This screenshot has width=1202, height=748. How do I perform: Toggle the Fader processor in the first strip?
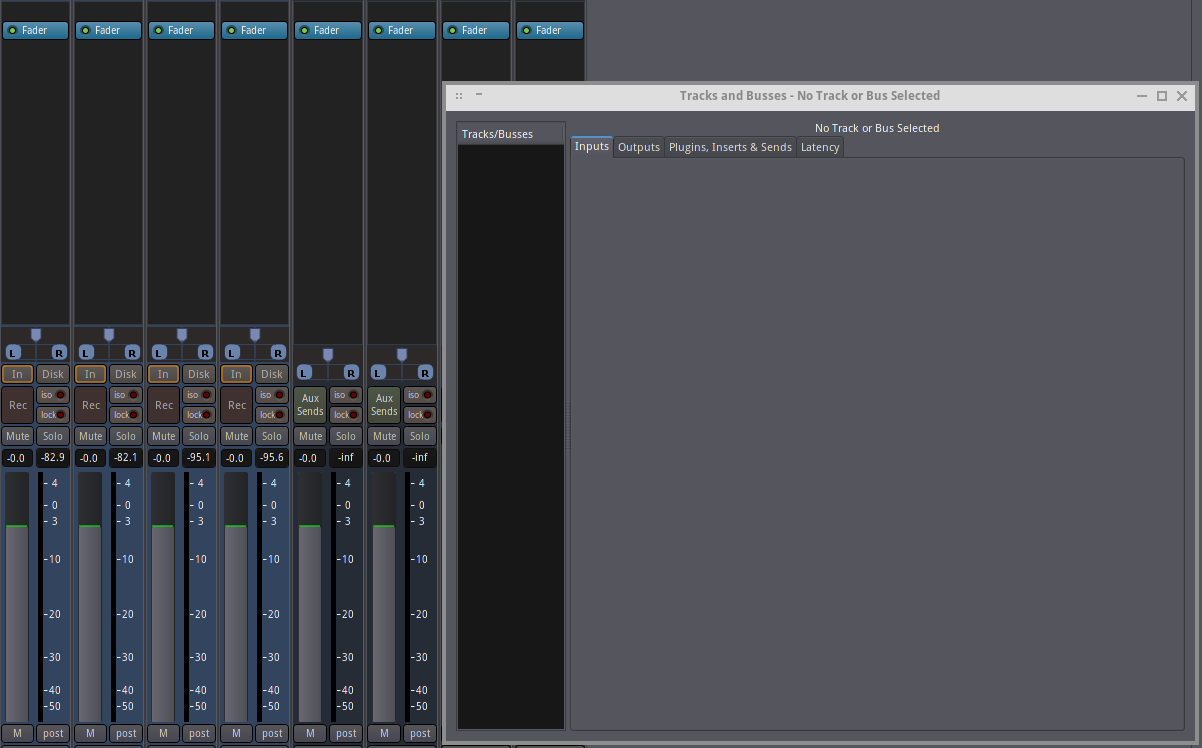click(35, 30)
